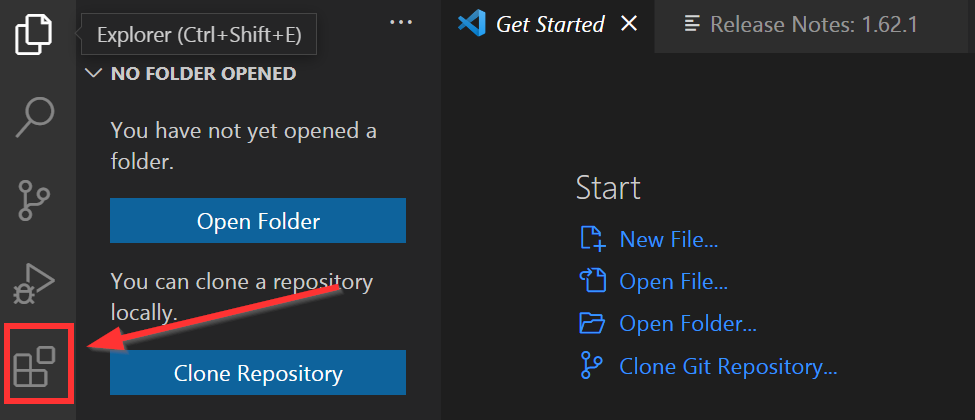This screenshot has width=975, height=420.
Task: Open Explorer's three-dot More Actions menu
Action: (401, 22)
